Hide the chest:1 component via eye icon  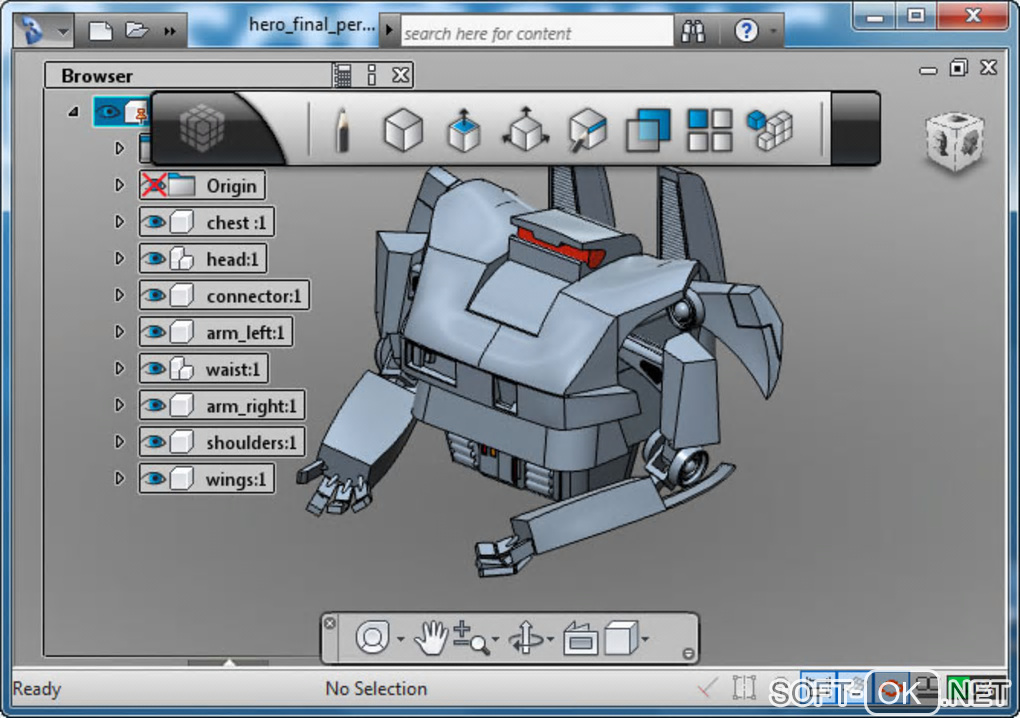(153, 222)
